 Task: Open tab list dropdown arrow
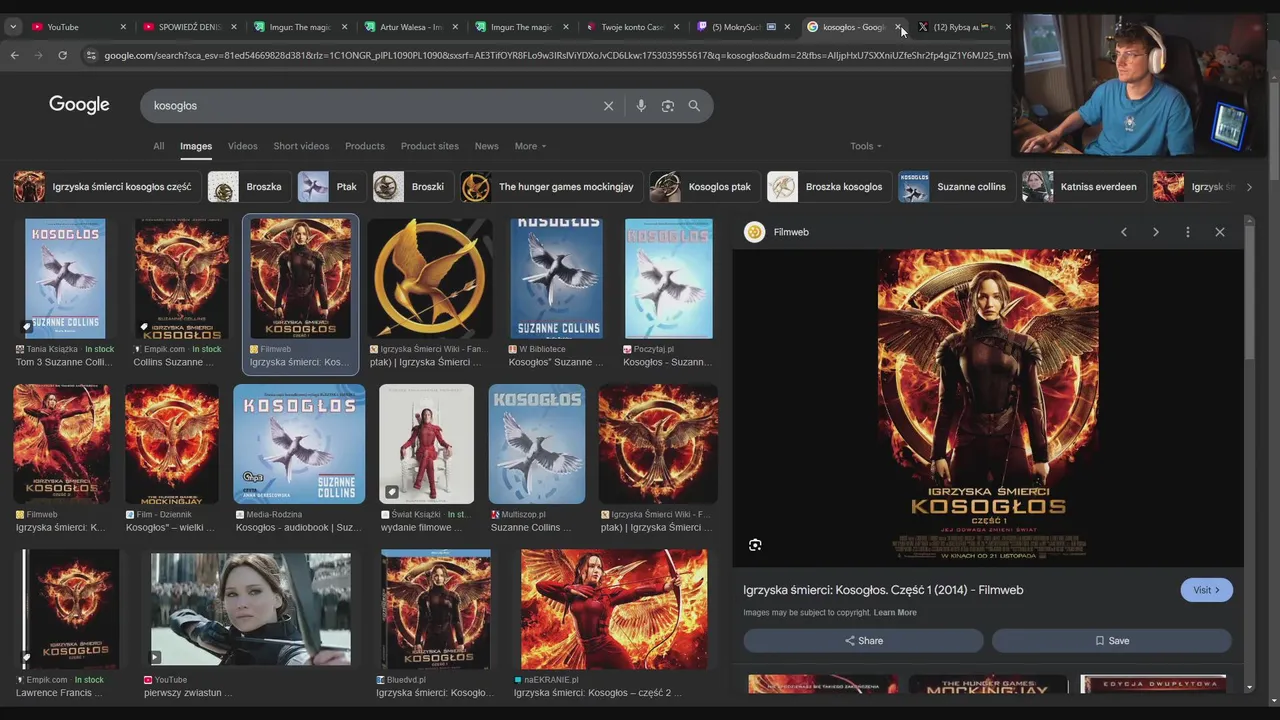(13, 27)
